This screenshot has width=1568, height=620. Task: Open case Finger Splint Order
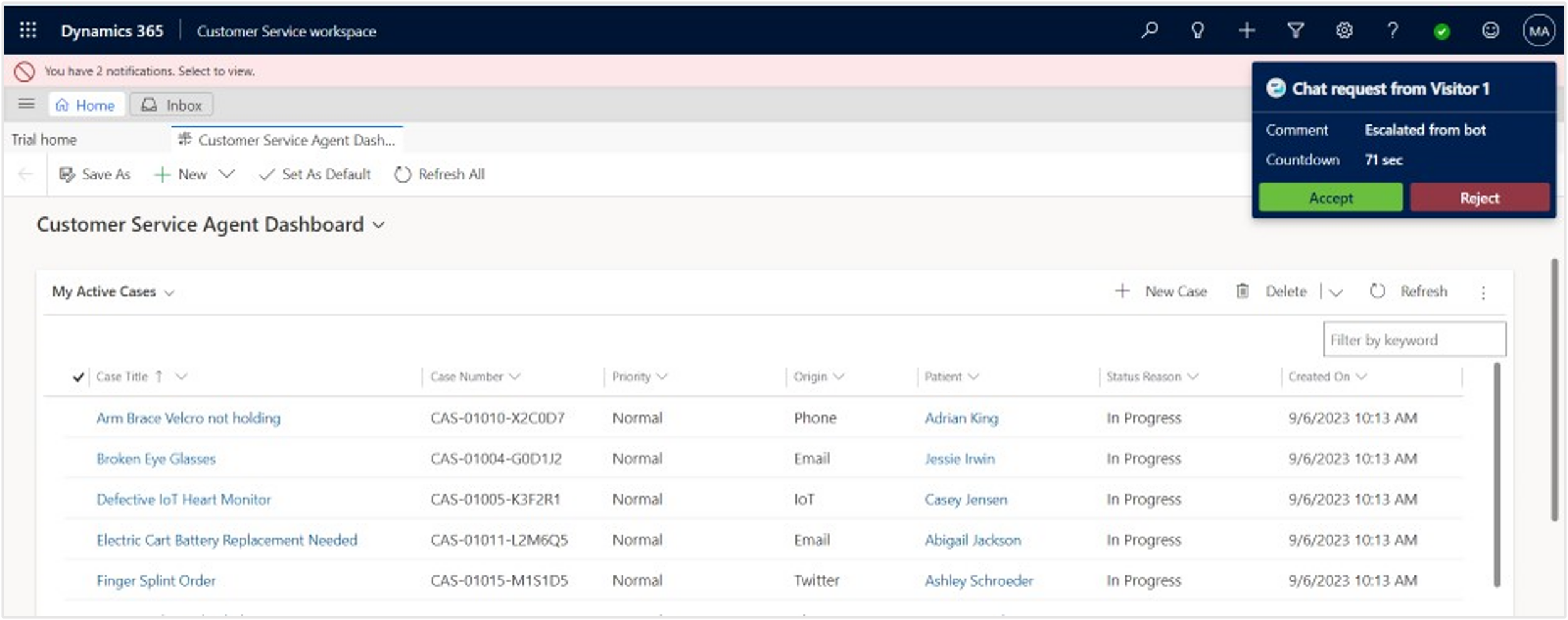click(x=156, y=581)
